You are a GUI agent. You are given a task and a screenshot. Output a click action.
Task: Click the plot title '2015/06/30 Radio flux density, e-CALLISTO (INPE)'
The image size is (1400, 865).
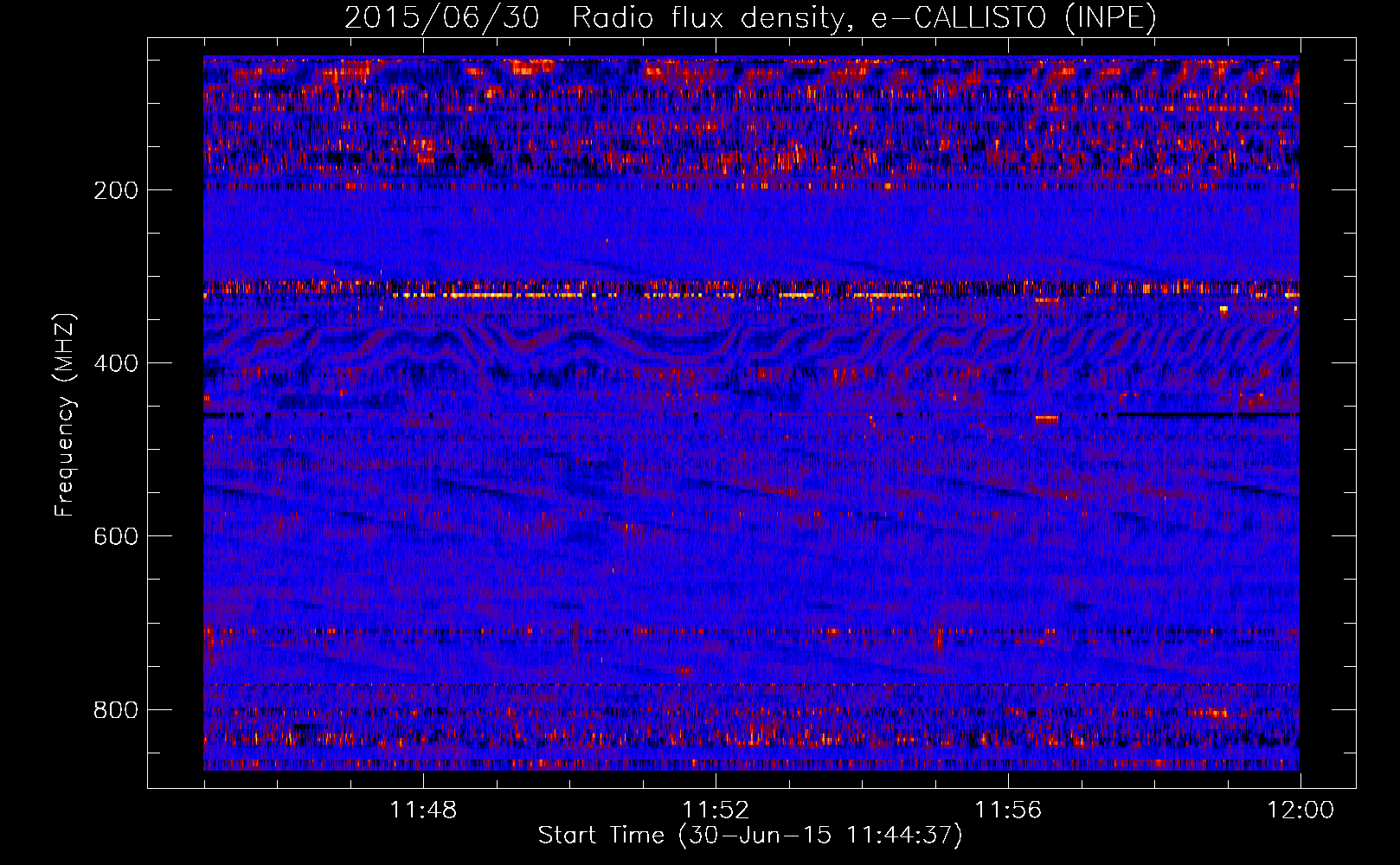750,17
